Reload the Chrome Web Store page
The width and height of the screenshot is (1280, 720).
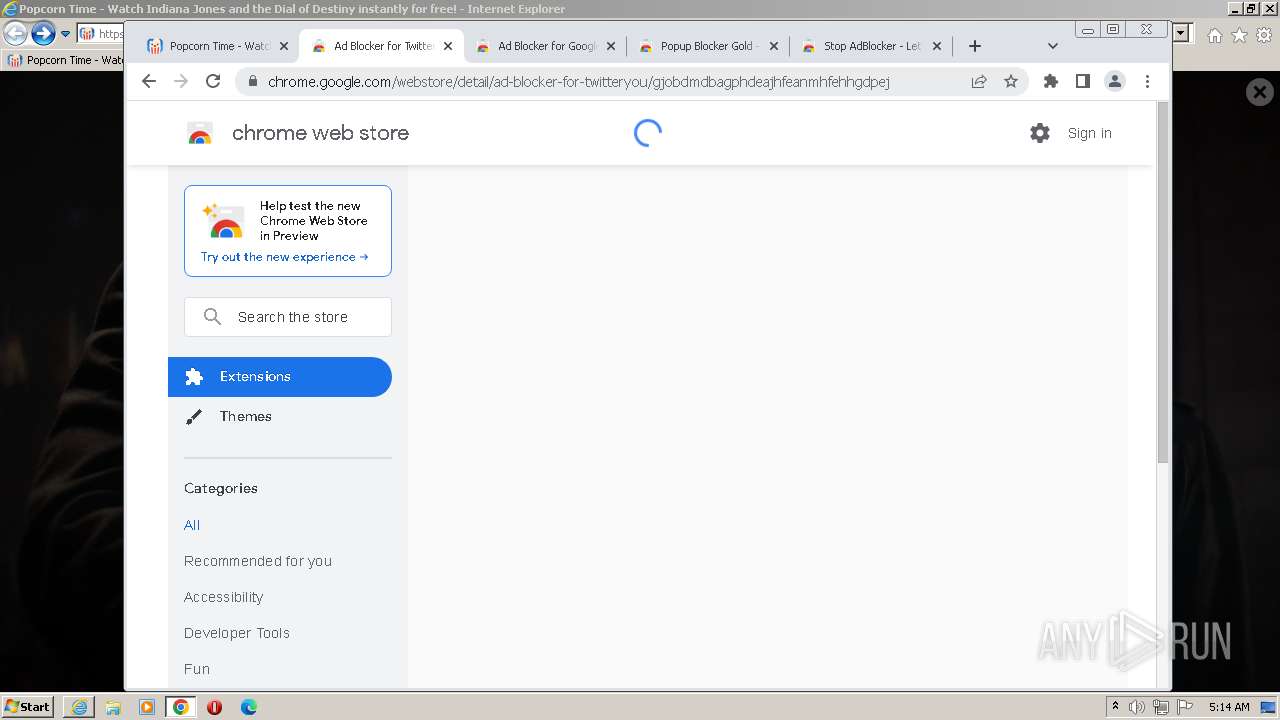point(213,82)
